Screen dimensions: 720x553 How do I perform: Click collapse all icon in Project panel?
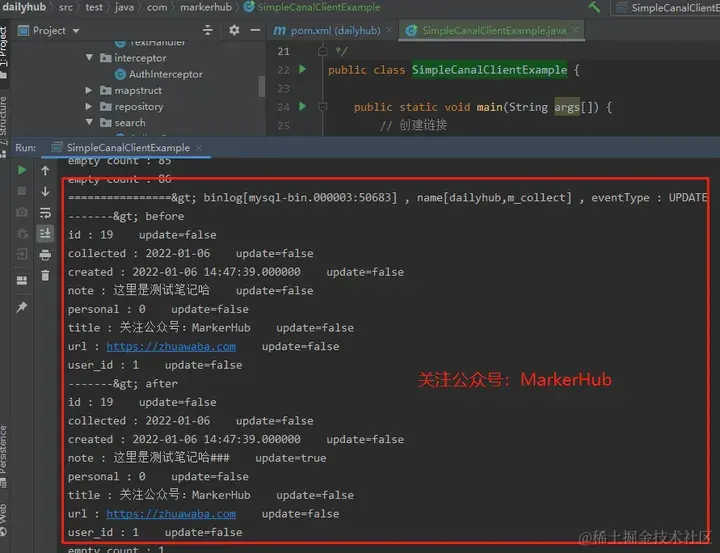click(x=208, y=30)
